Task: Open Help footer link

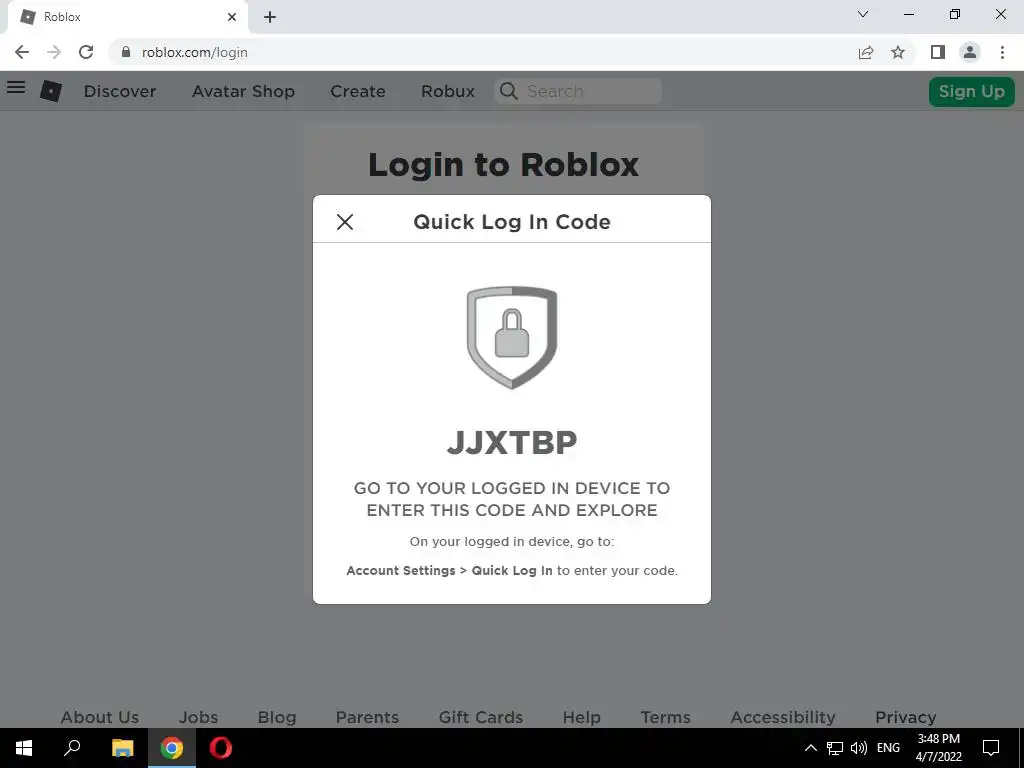Action: pyautogui.click(x=582, y=717)
